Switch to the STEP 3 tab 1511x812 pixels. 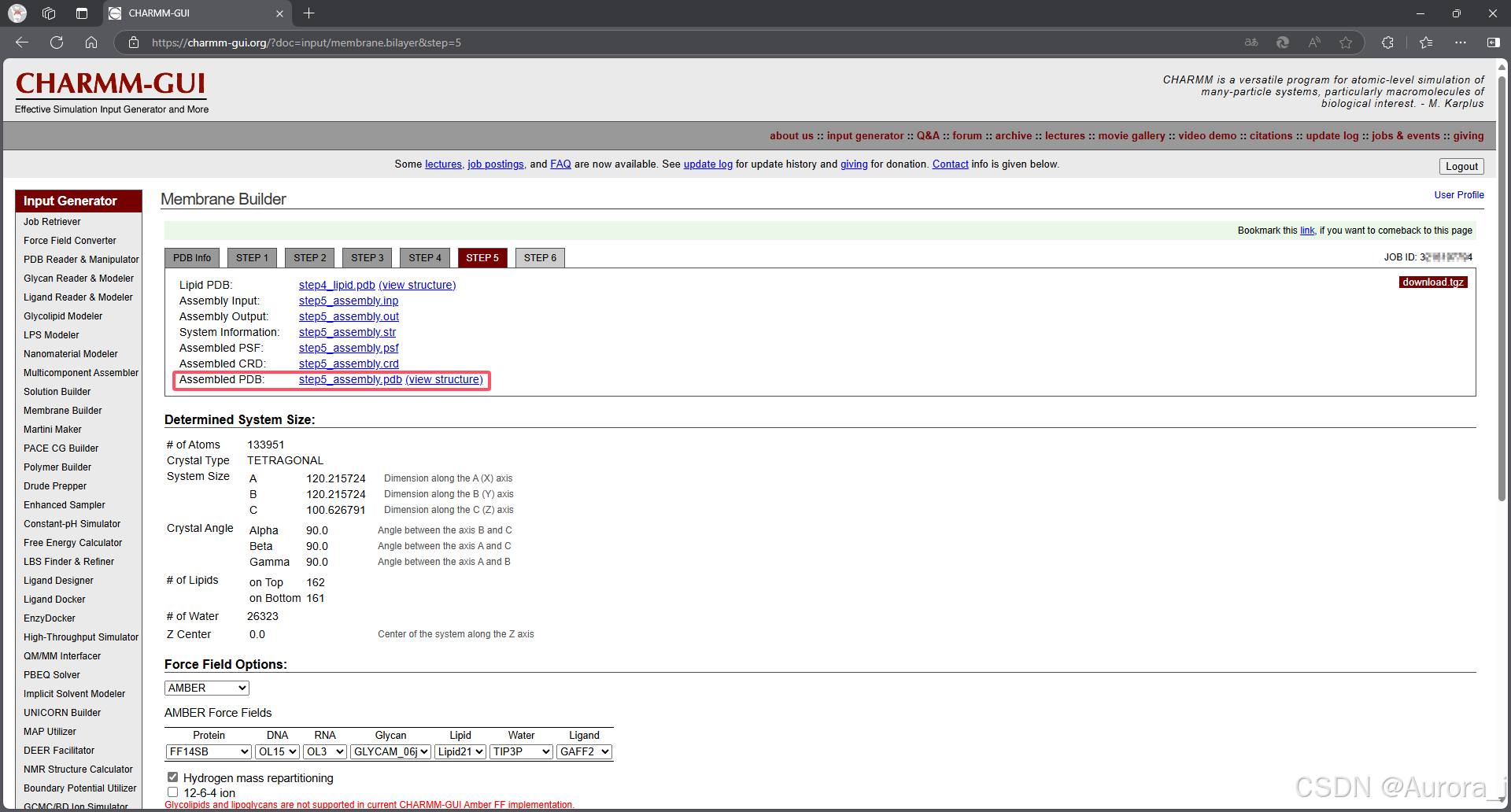pos(368,258)
